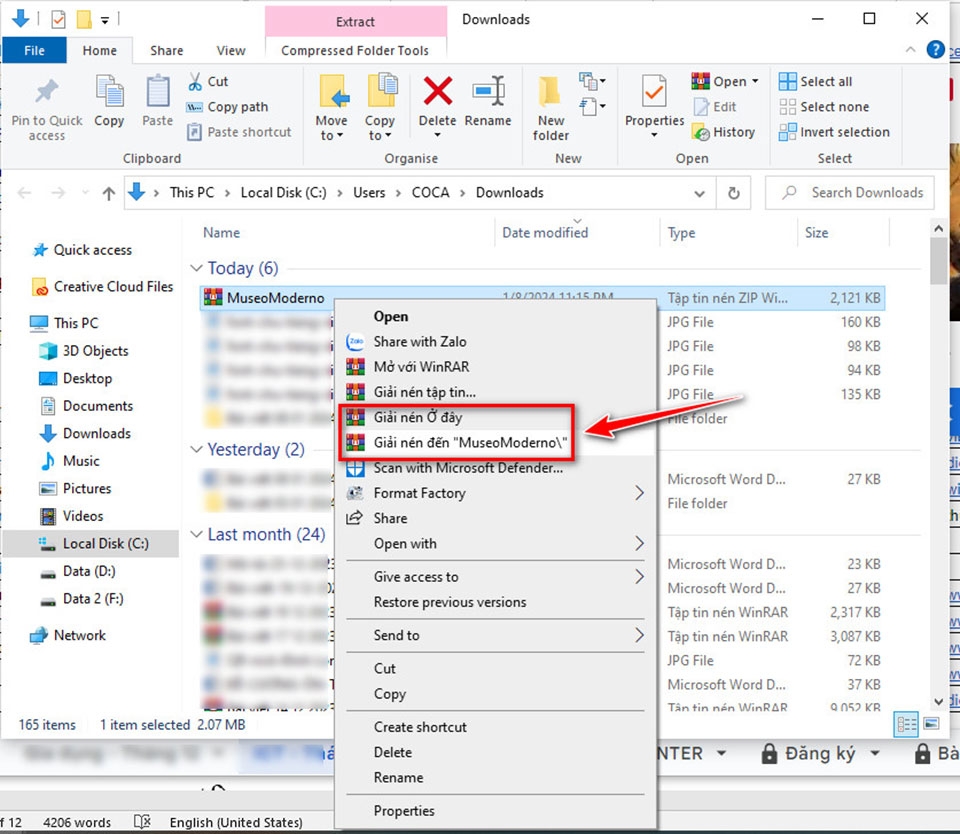Sort by Size column header

point(817,233)
